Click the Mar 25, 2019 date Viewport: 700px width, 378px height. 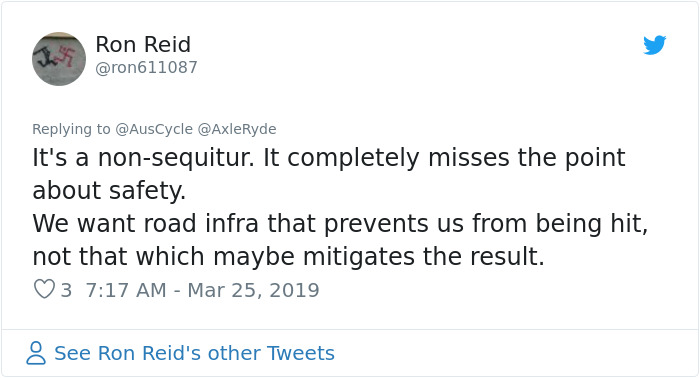tap(253, 290)
